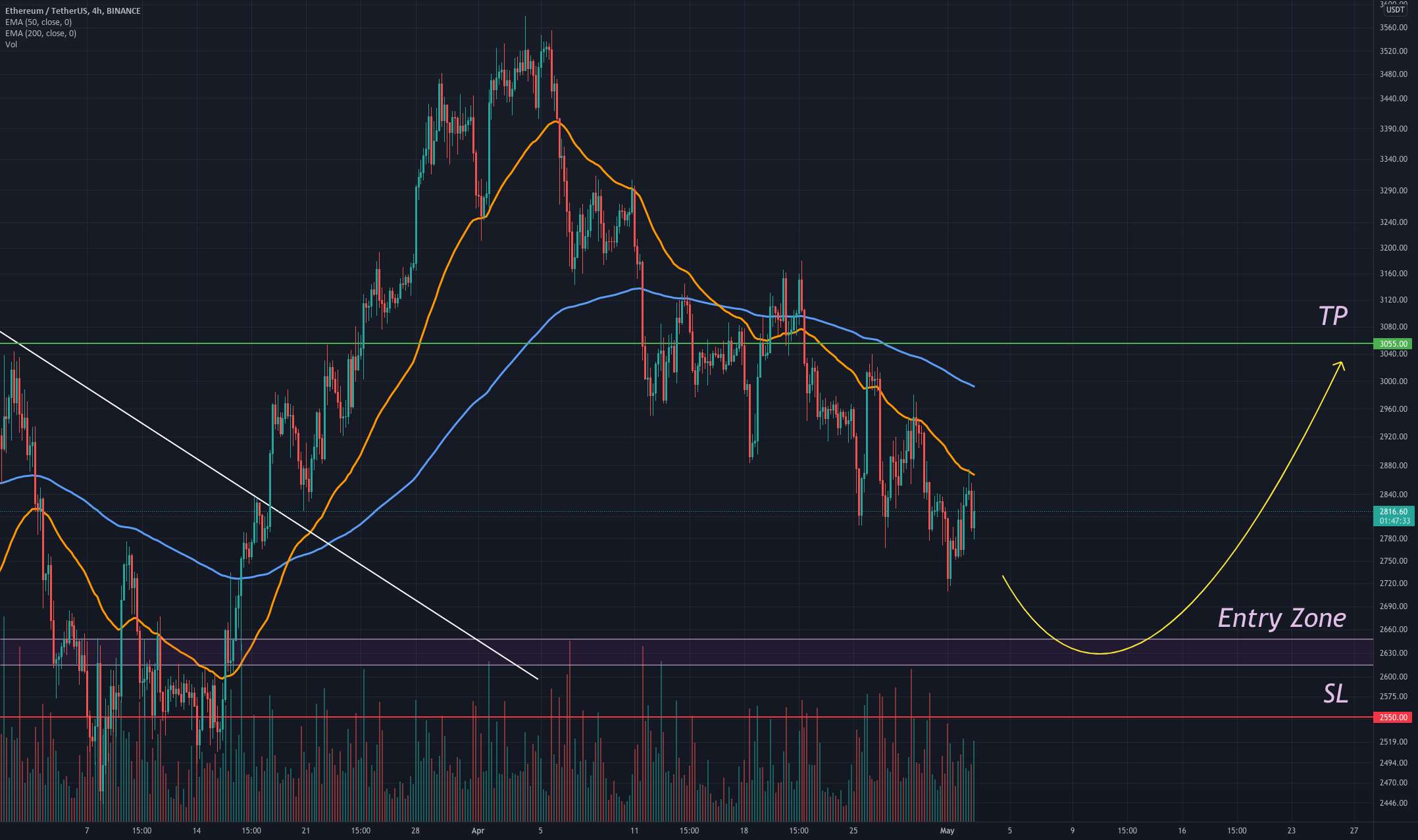1418x840 pixels.
Task: Select the EMA (200, close, 0) legend
Action: 41,33
